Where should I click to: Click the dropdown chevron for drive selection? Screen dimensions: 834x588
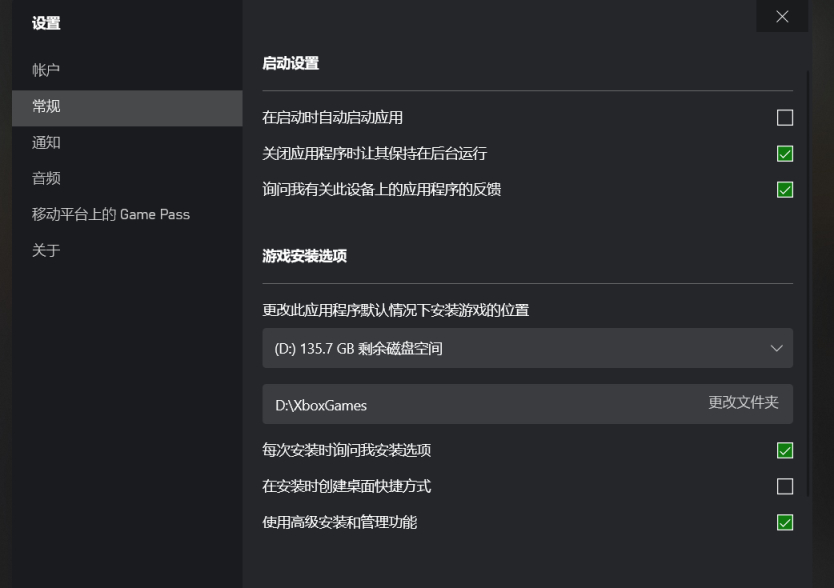(x=777, y=348)
